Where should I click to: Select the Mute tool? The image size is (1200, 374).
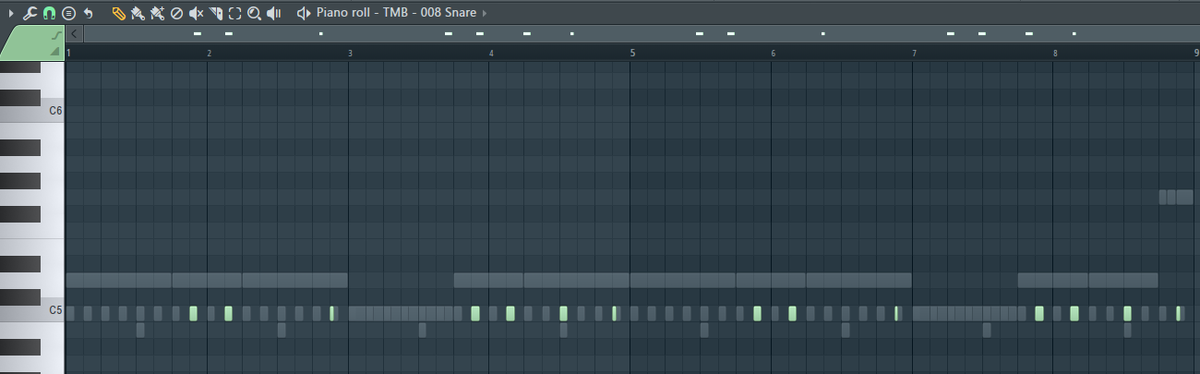pos(196,13)
